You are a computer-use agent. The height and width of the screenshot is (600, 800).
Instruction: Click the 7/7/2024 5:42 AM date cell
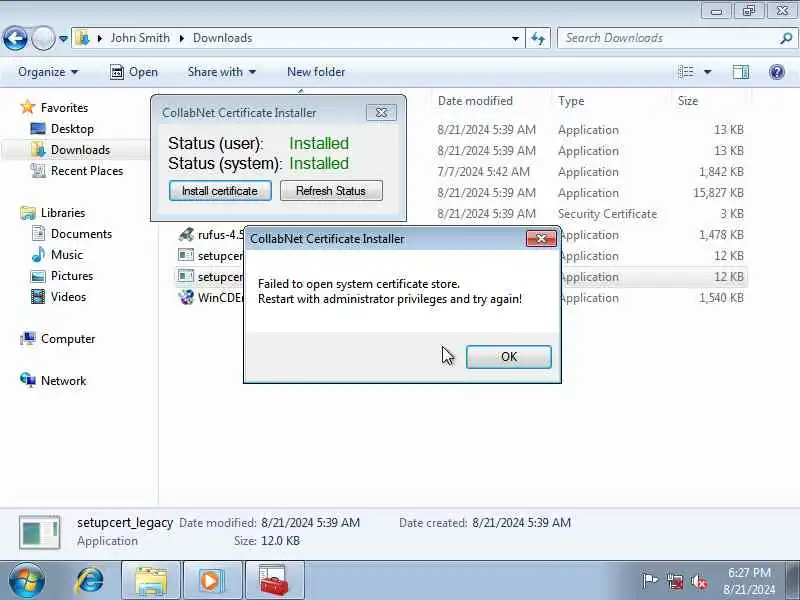tap(484, 172)
